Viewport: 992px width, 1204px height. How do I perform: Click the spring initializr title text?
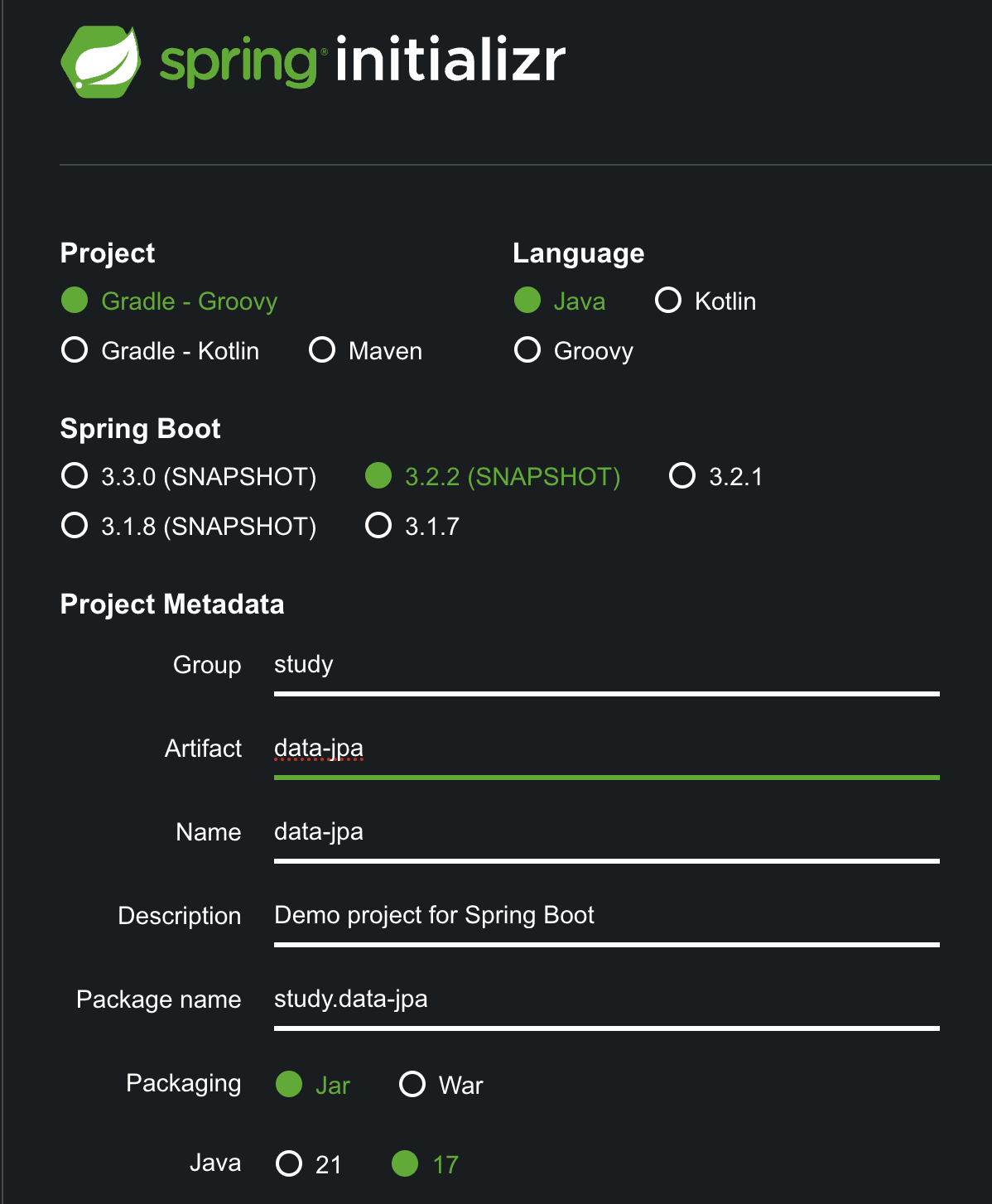tap(363, 61)
